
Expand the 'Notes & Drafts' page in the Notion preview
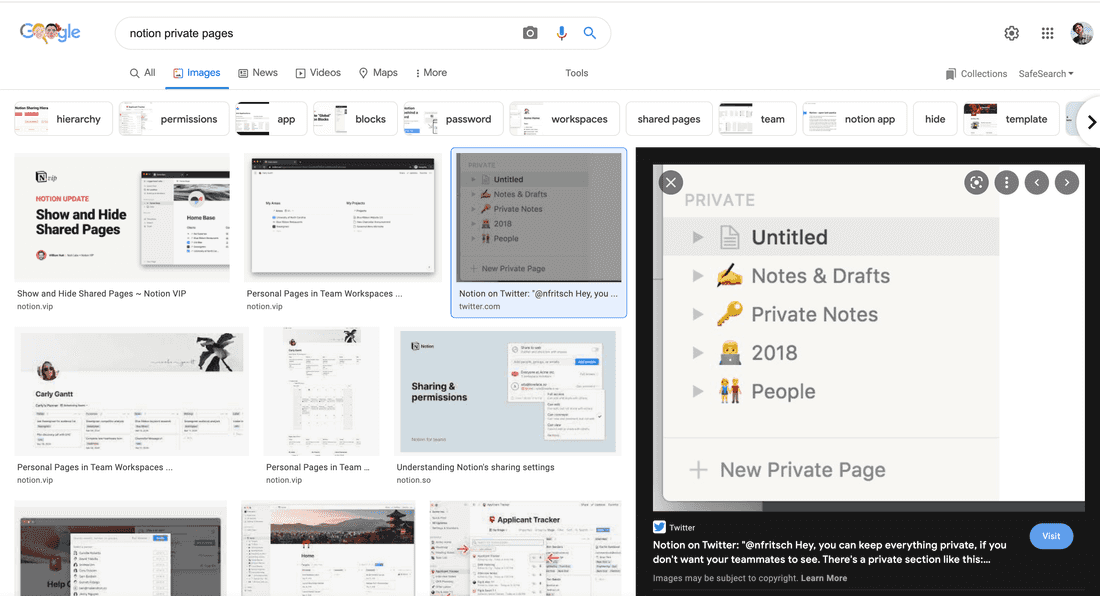coord(697,275)
